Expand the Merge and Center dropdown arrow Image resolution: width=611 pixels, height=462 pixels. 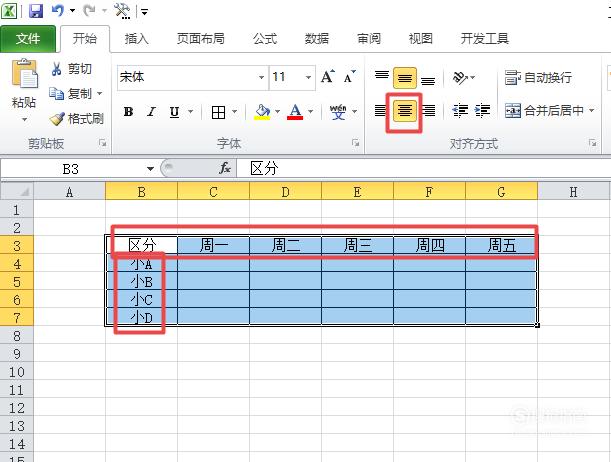point(592,111)
